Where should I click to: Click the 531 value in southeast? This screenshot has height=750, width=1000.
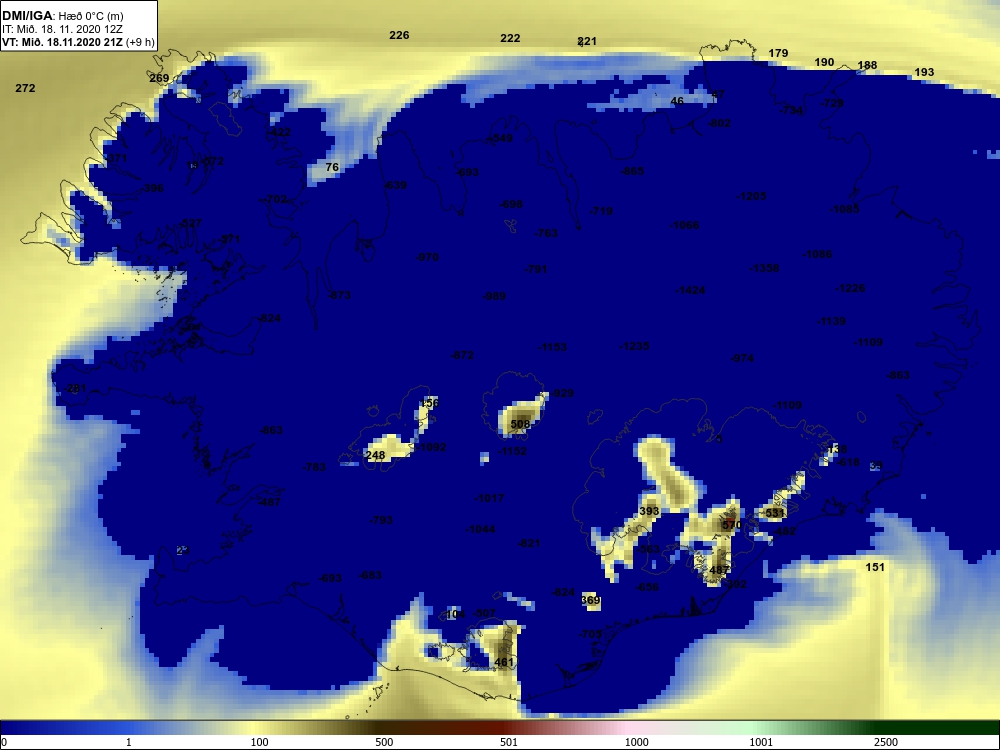[775, 513]
